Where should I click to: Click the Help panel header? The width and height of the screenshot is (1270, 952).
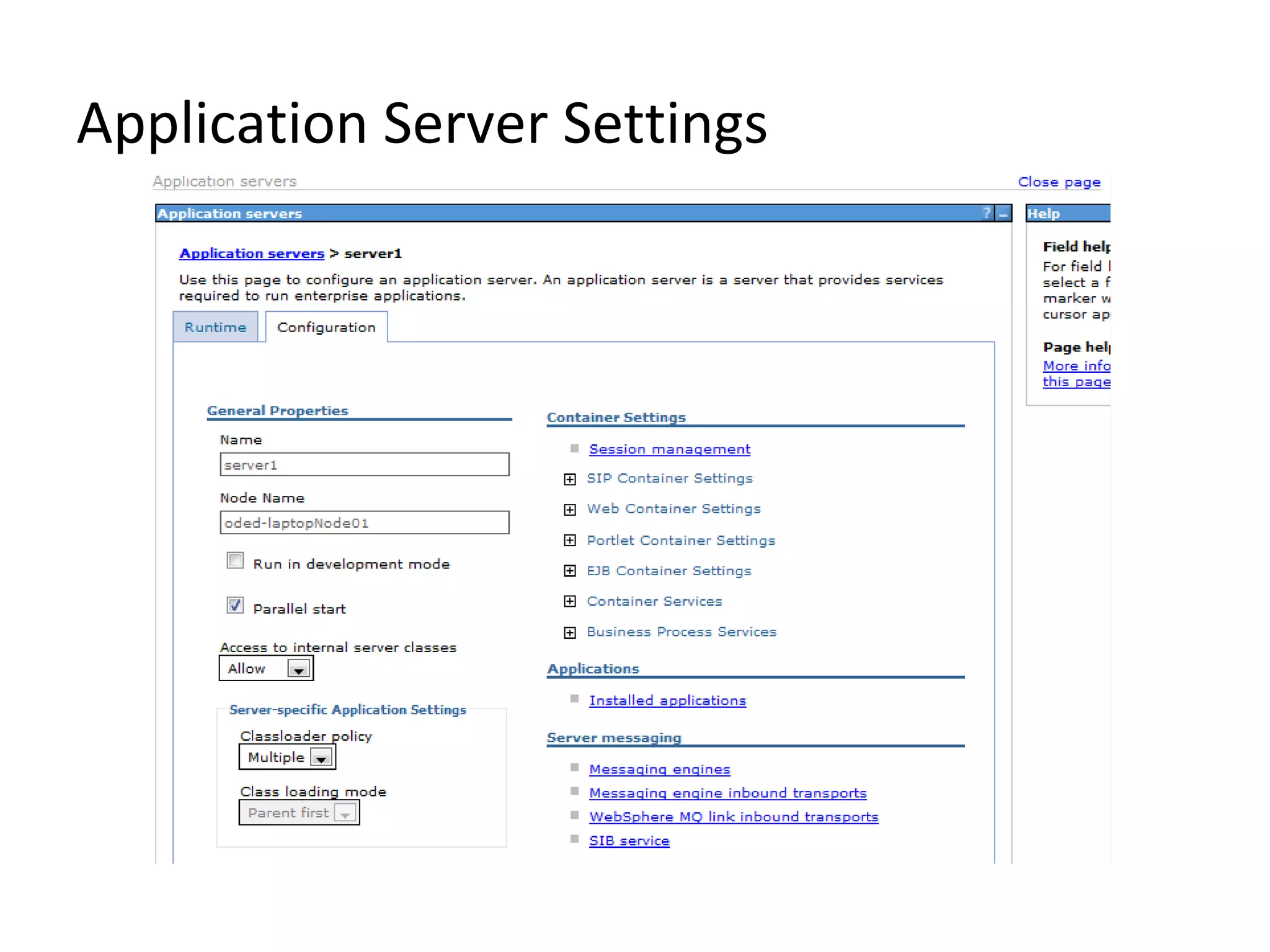[x=1068, y=213]
